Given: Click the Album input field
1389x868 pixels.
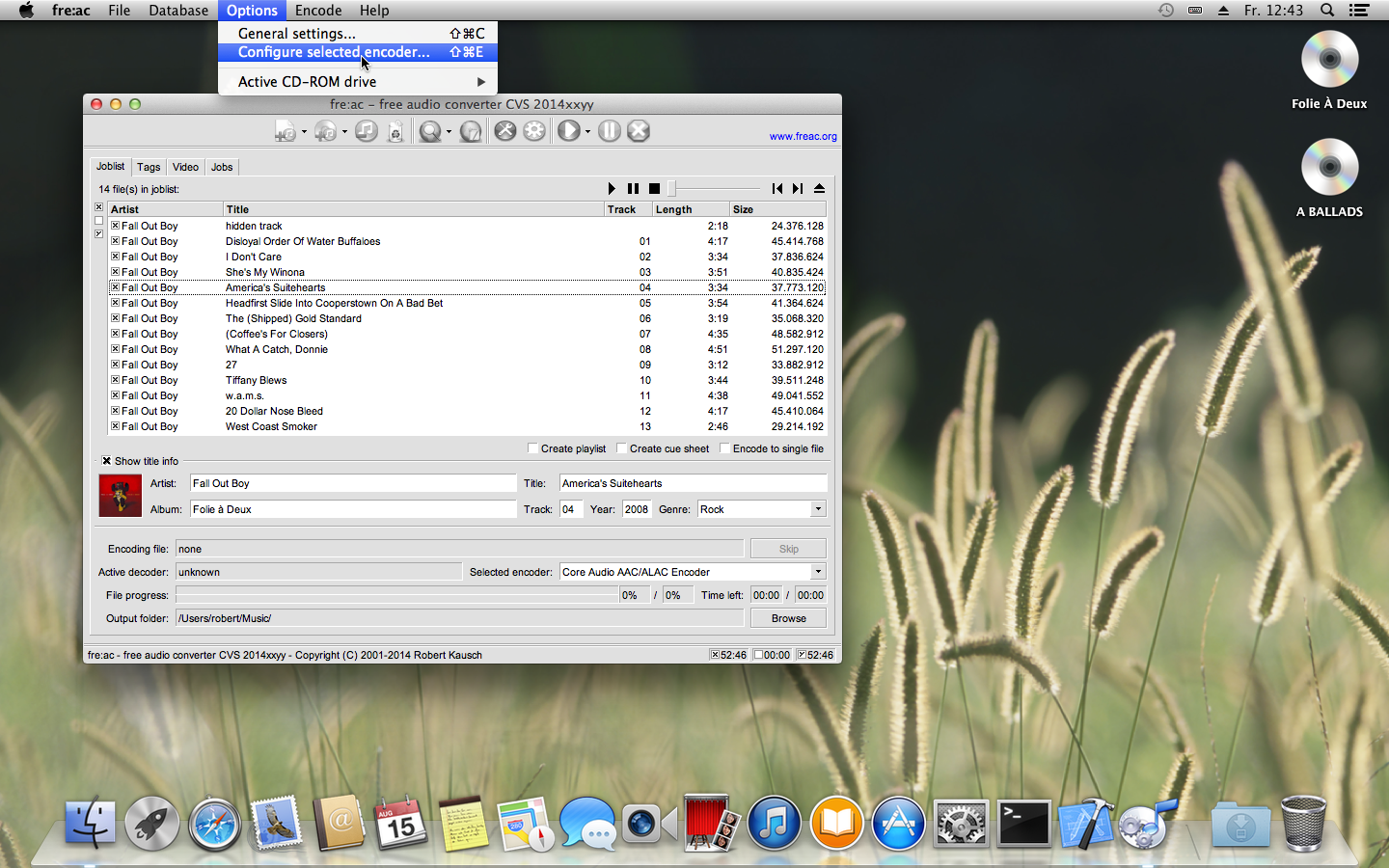Looking at the screenshot, I should coord(353,509).
